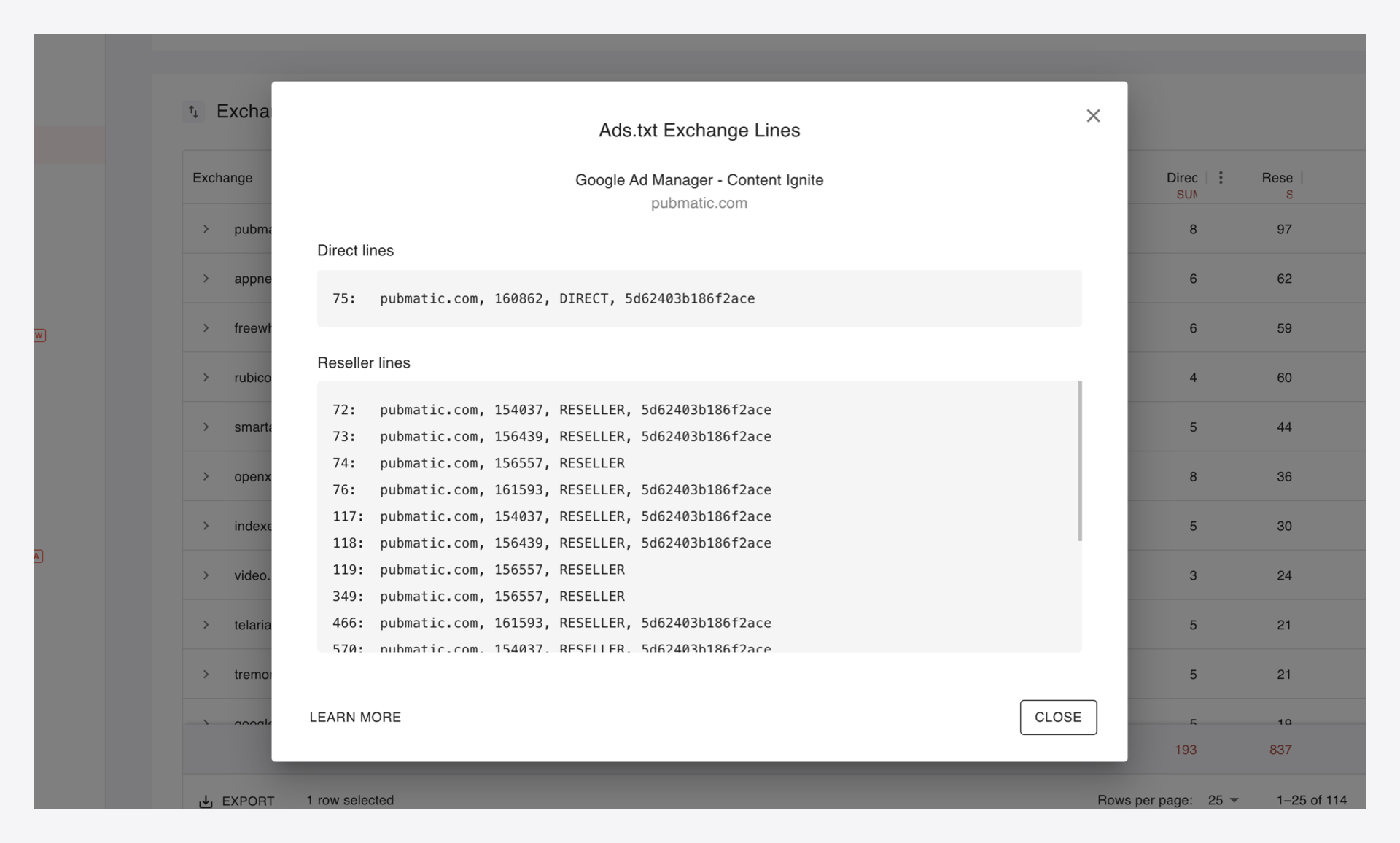Screen dimensions: 1400x843
Task: Select direct line 75 pubmatic.com 160862
Action: [x=544, y=298]
